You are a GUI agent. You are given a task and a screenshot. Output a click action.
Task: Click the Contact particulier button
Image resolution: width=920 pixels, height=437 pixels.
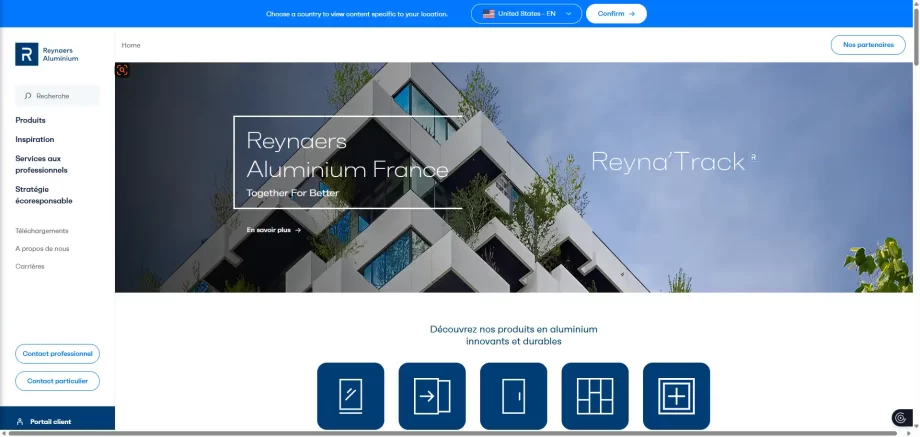coord(58,381)
